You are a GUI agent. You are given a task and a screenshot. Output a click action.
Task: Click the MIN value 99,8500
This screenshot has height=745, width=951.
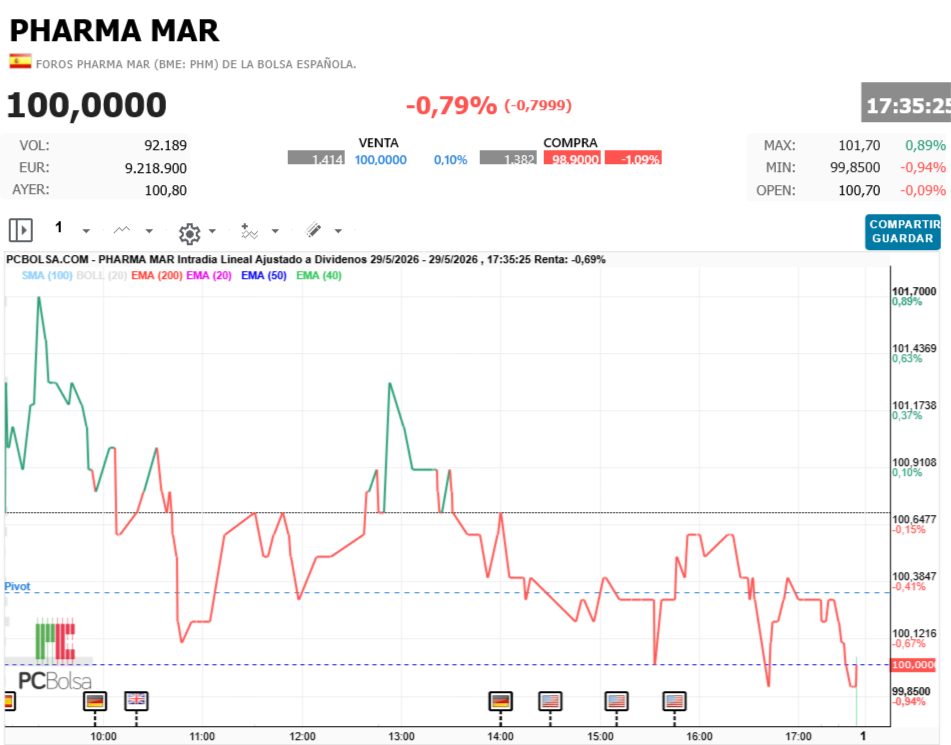click(x=855, y=167)
